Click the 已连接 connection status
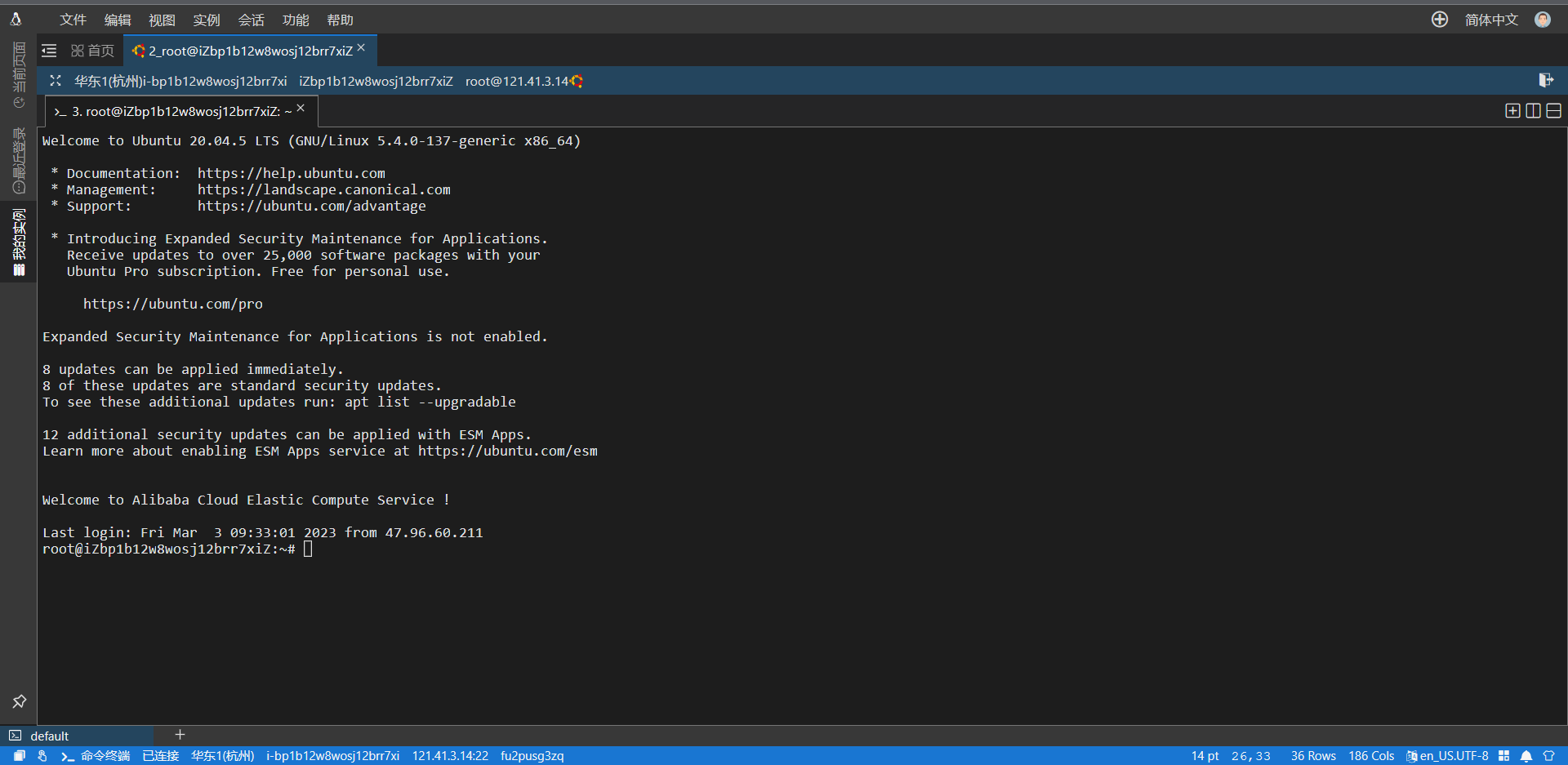The width and height of the screenshot is (1568, 765). (160, 756)
